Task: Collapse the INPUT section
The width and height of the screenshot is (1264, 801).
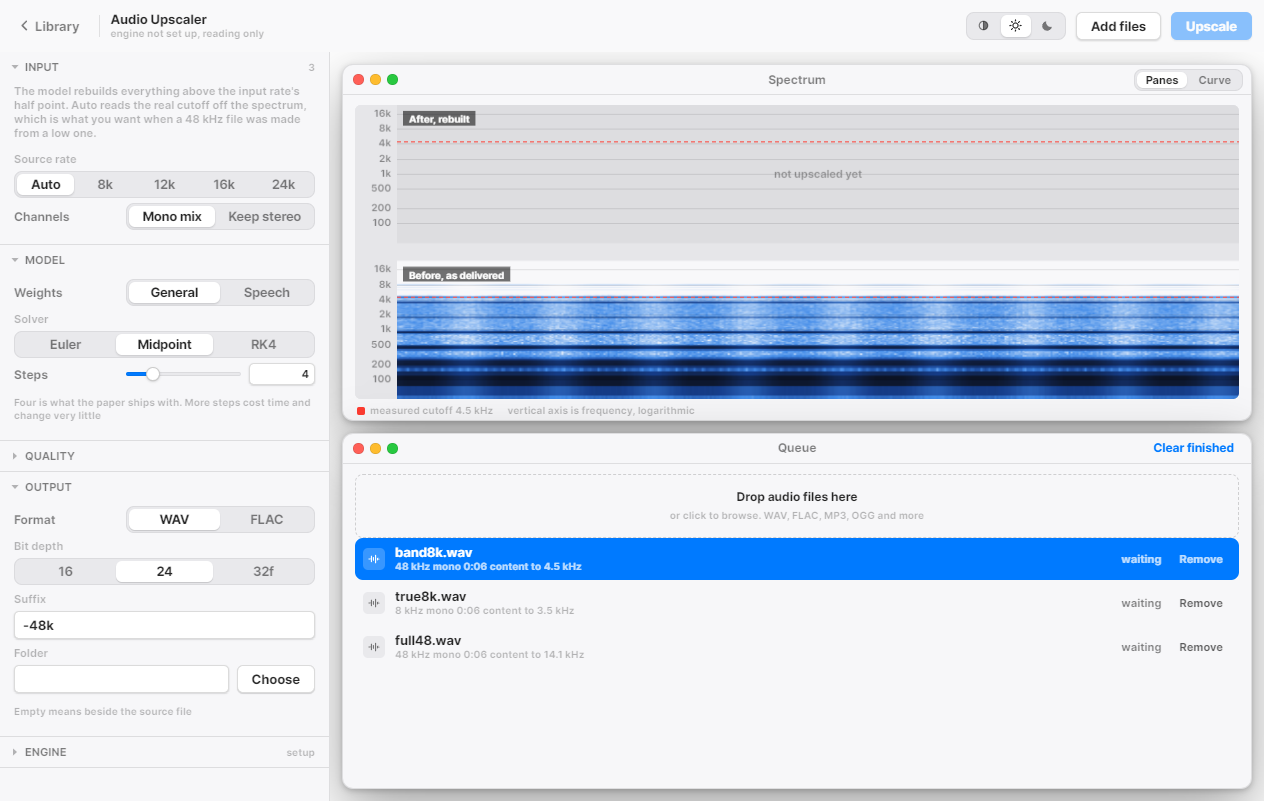Action: pos(164,67)
